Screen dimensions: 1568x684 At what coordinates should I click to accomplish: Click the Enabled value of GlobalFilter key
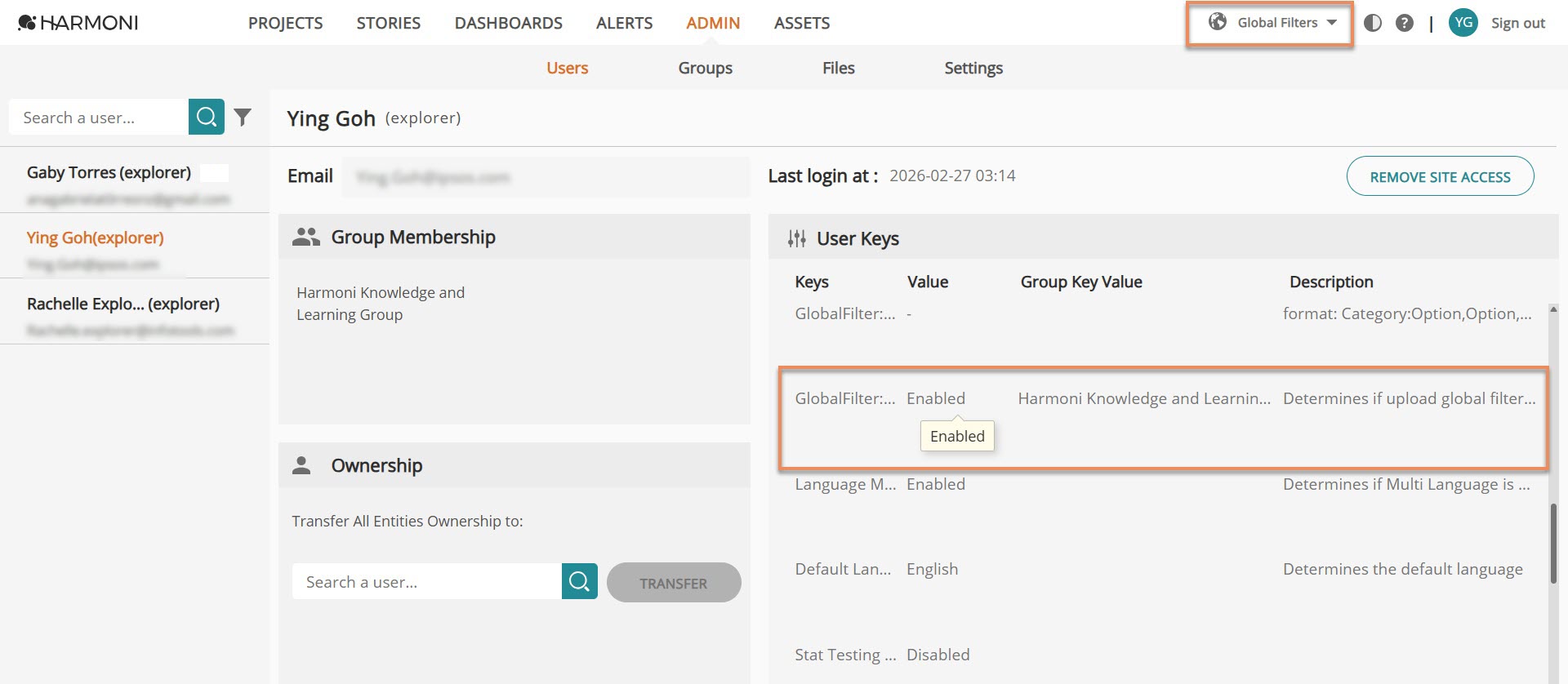coord(936,398)
